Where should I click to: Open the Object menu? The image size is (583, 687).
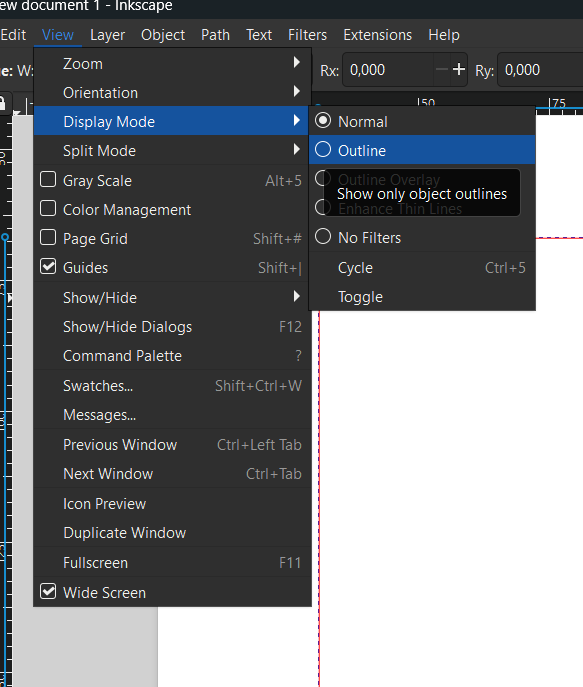click(x=163, y=35)
